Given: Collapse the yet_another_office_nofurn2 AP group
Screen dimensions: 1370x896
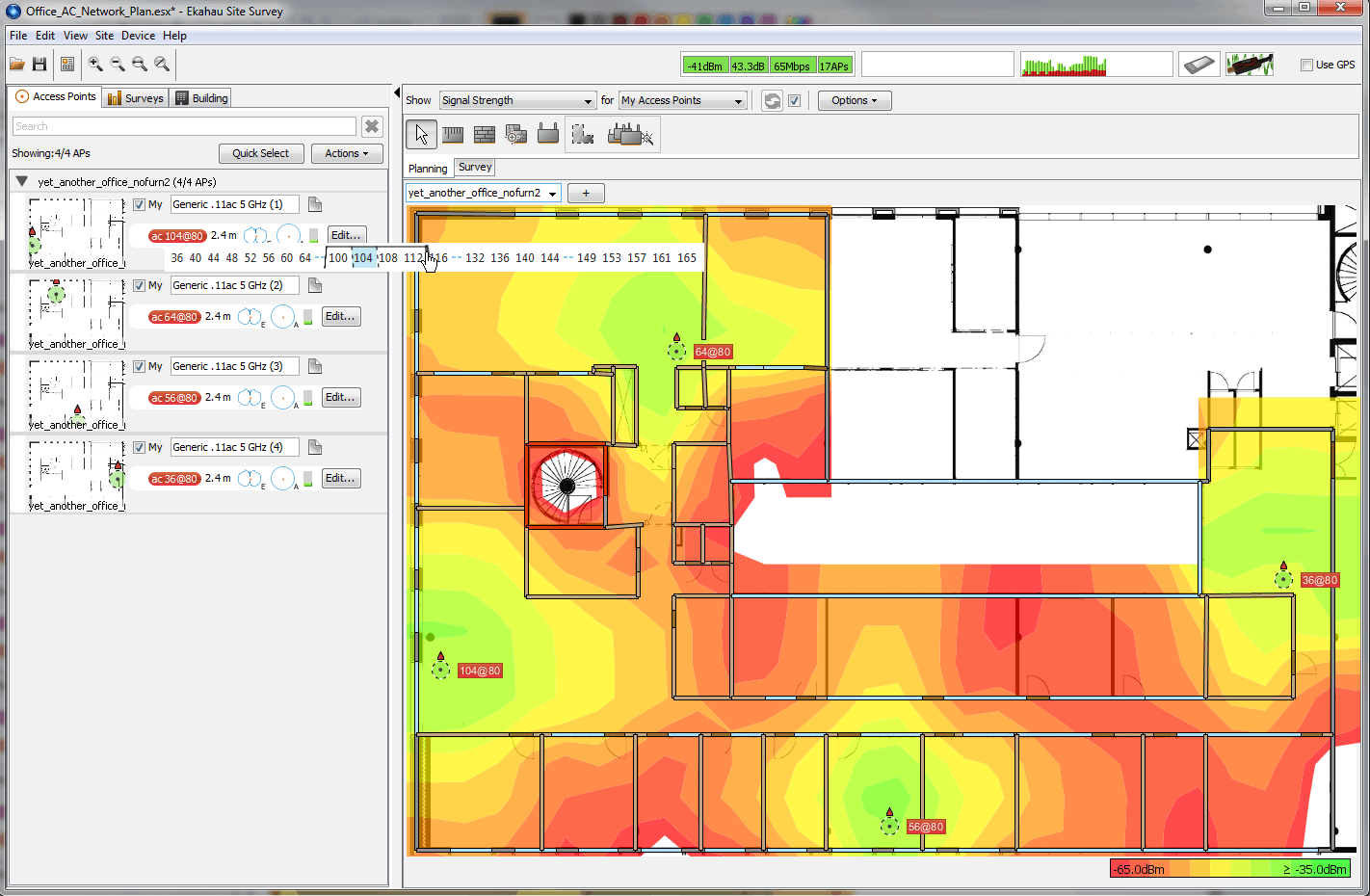Looking at the screenshot, I should [21, 181].
